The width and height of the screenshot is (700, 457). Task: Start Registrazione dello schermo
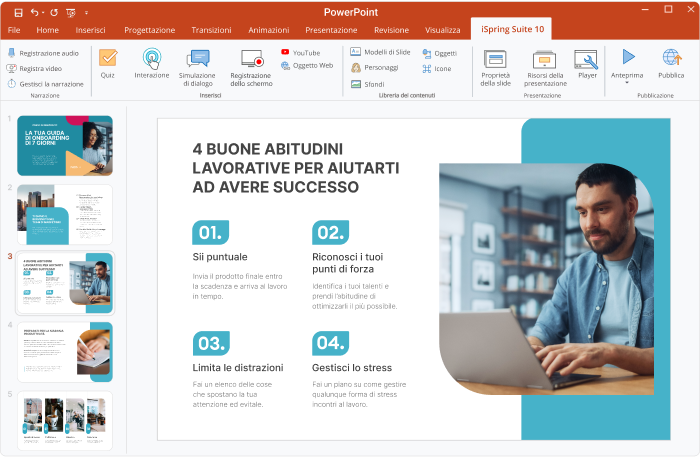[251, 67]
